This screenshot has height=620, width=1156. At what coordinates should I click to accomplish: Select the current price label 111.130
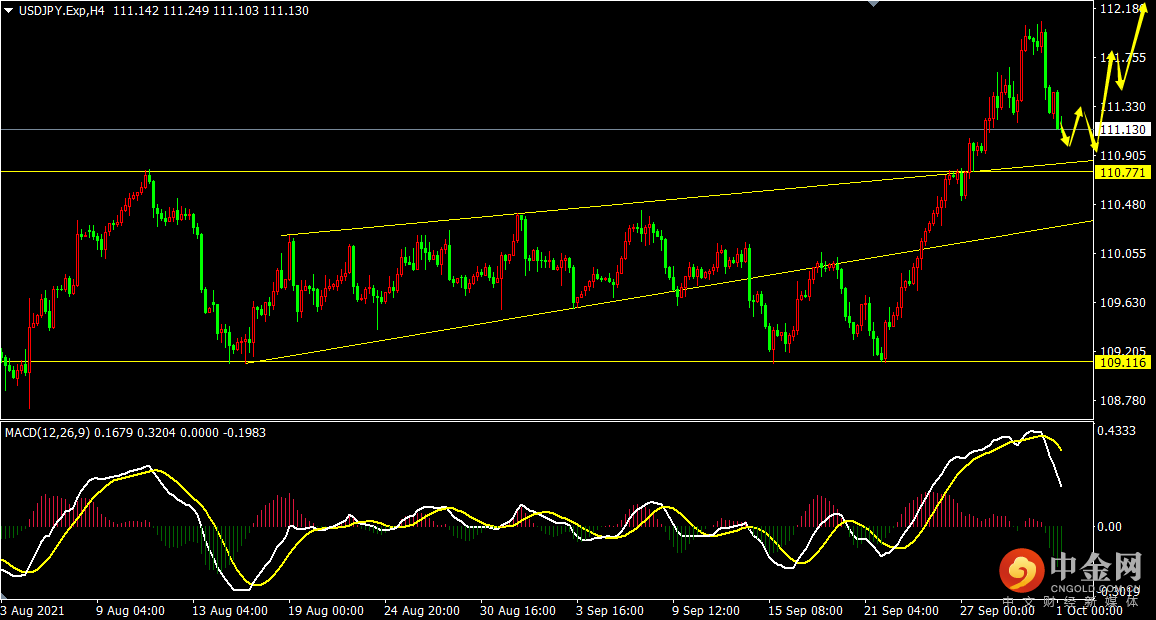tap(1123, 130)
